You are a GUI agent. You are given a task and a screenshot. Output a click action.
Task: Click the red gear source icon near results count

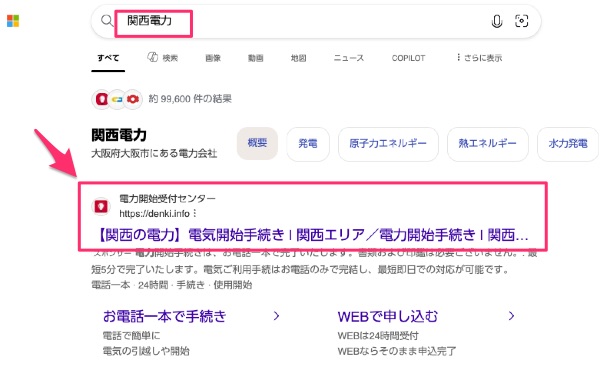(x=133, y=99)
